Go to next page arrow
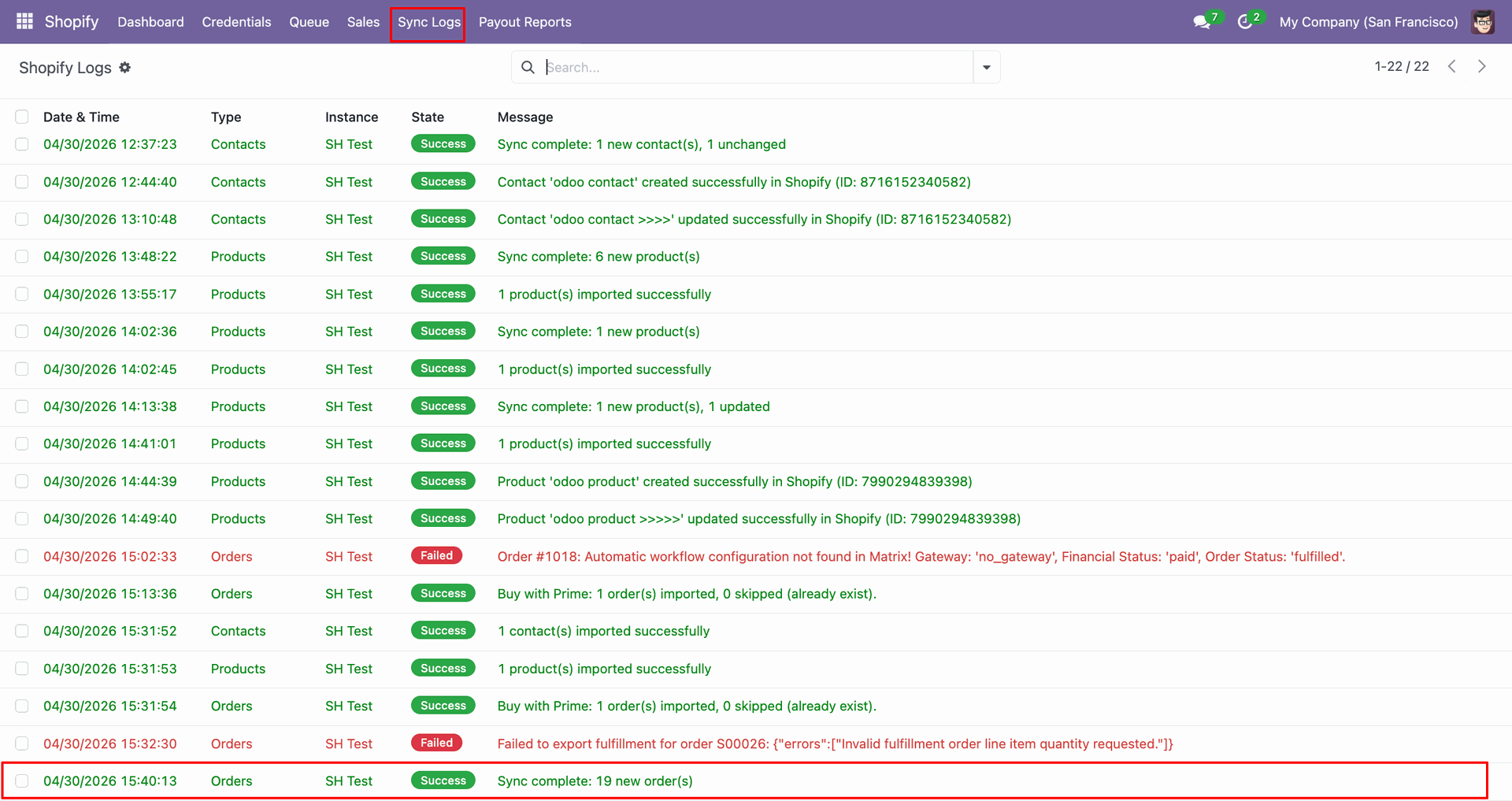The height and width of the screenshot is (801, 1512). tap(1481, 67)
